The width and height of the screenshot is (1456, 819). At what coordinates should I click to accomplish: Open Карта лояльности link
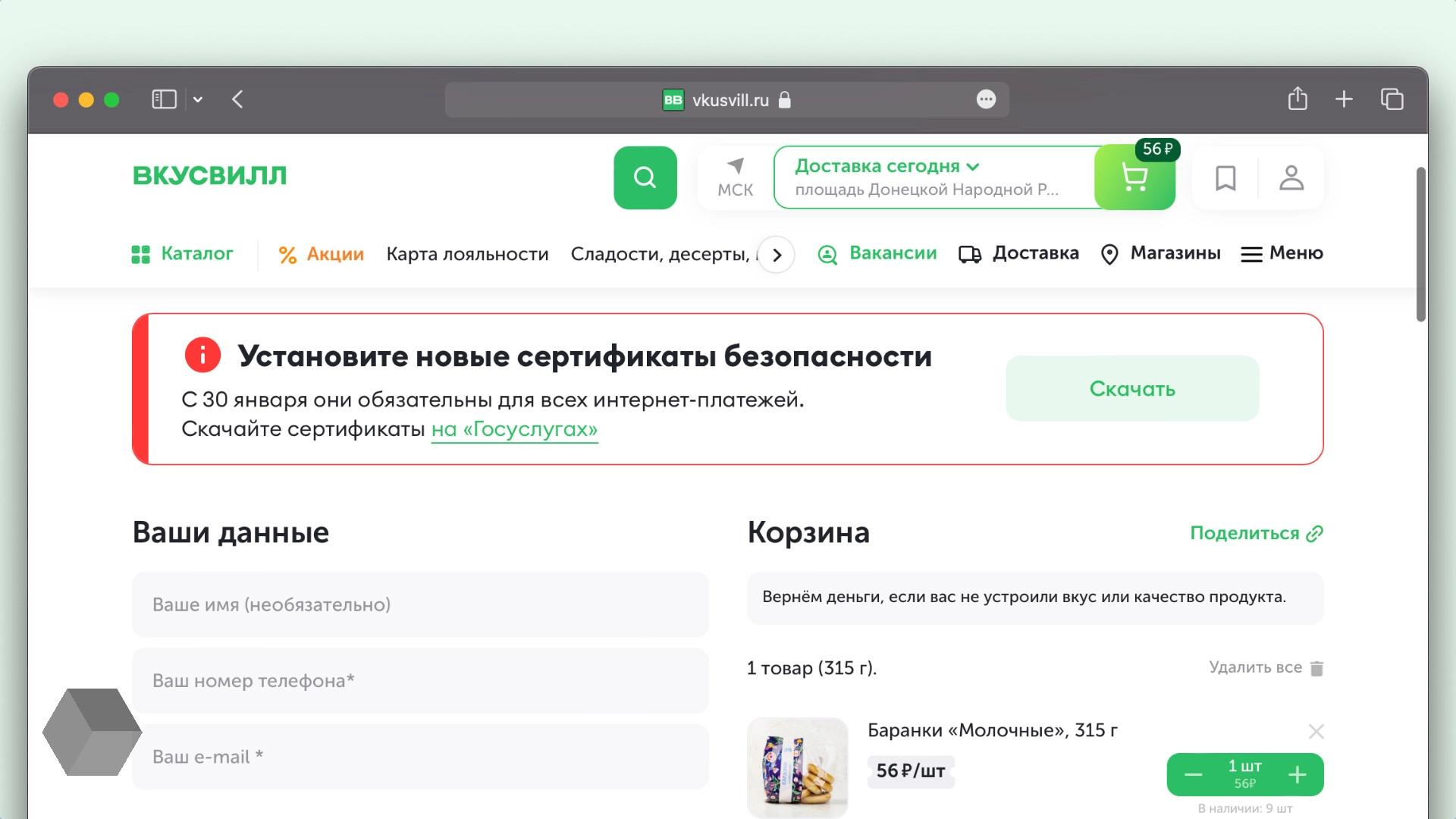(467, 254)
